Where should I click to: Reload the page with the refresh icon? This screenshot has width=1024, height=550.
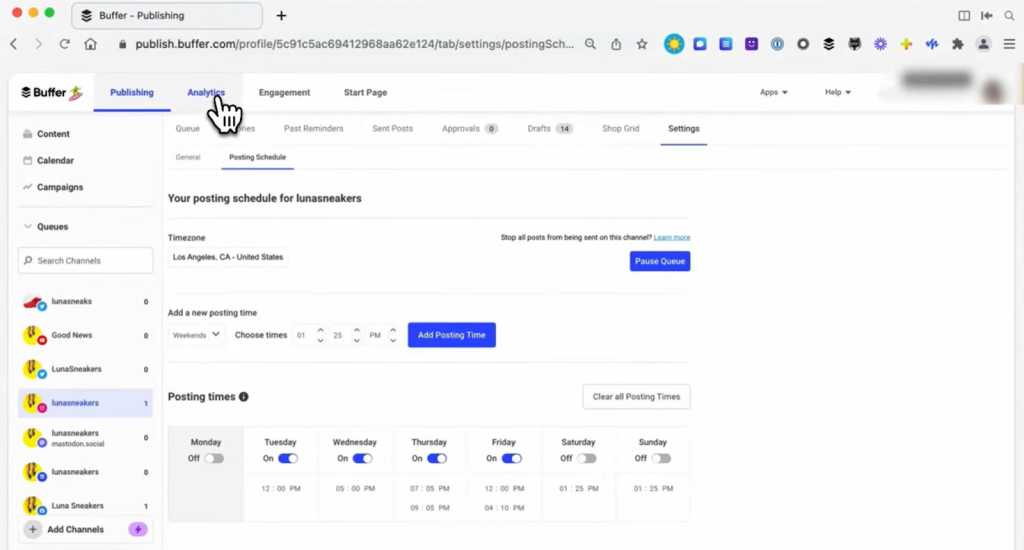(x=64, y=44)
